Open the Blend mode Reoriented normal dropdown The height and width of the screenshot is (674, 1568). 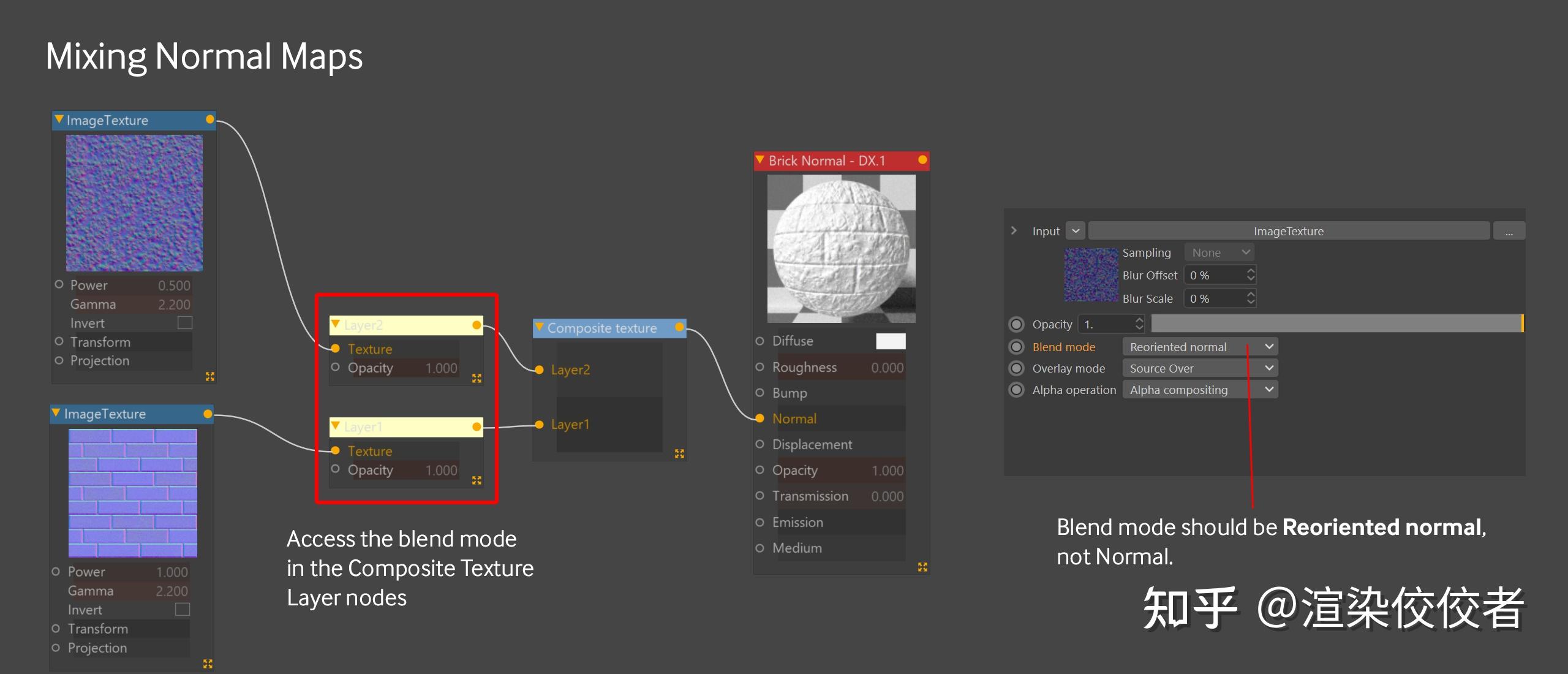coord(1199,347)
